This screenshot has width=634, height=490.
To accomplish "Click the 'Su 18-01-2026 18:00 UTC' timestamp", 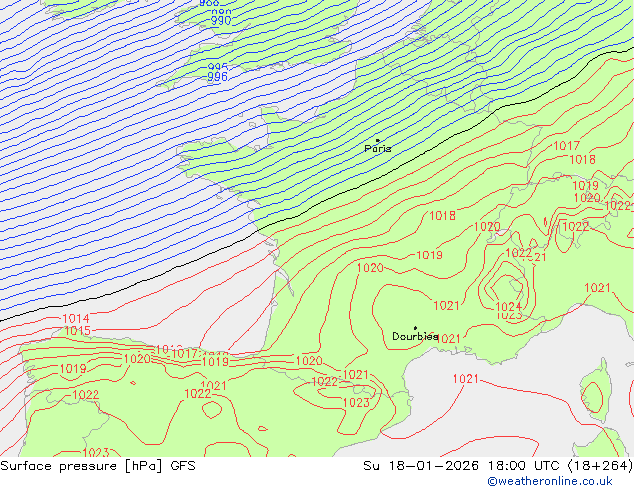I will (x=461, y=466).
